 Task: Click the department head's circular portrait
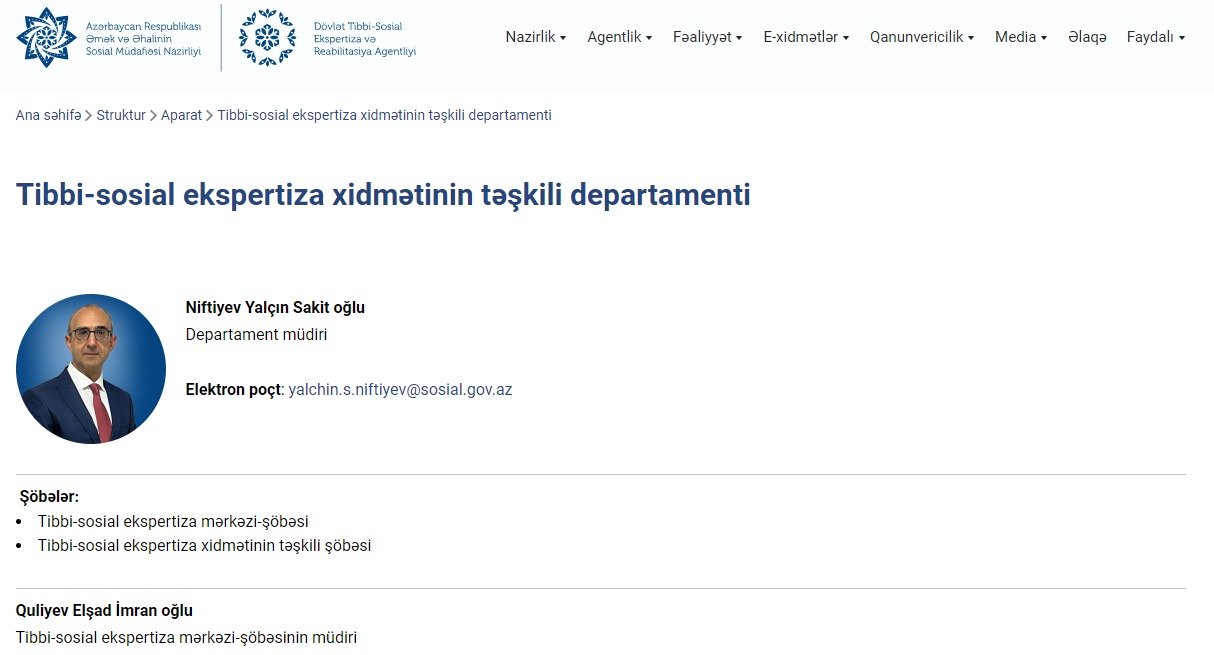click(x=91, y=369)
